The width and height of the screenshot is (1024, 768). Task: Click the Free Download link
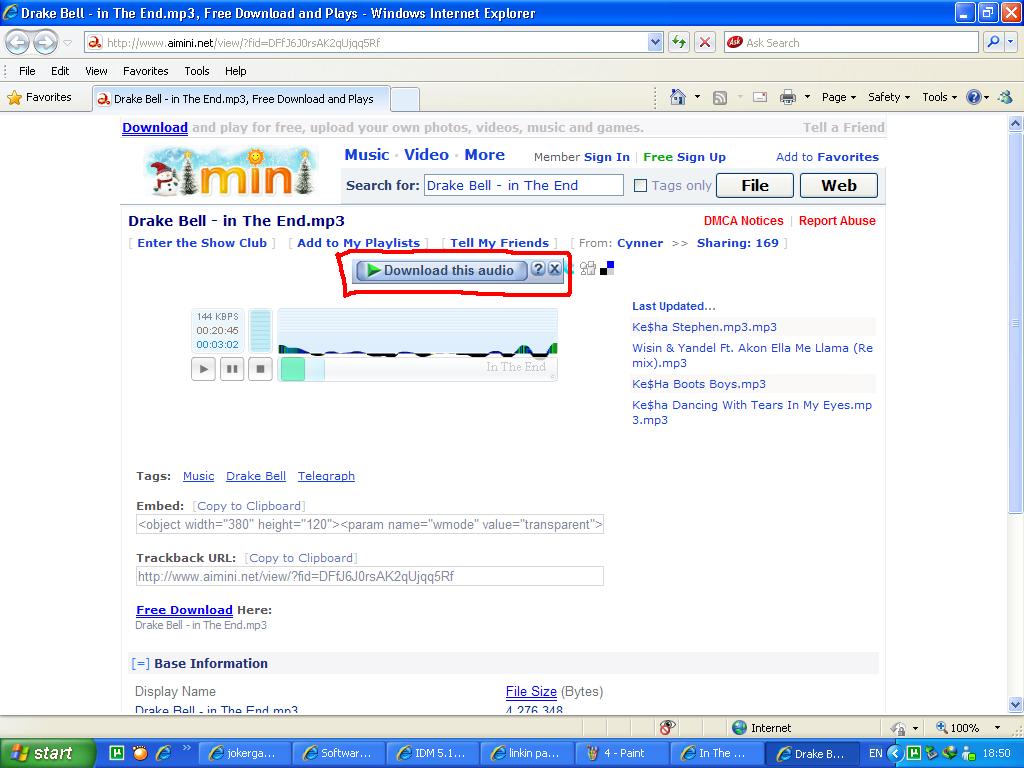click(184, 610)
